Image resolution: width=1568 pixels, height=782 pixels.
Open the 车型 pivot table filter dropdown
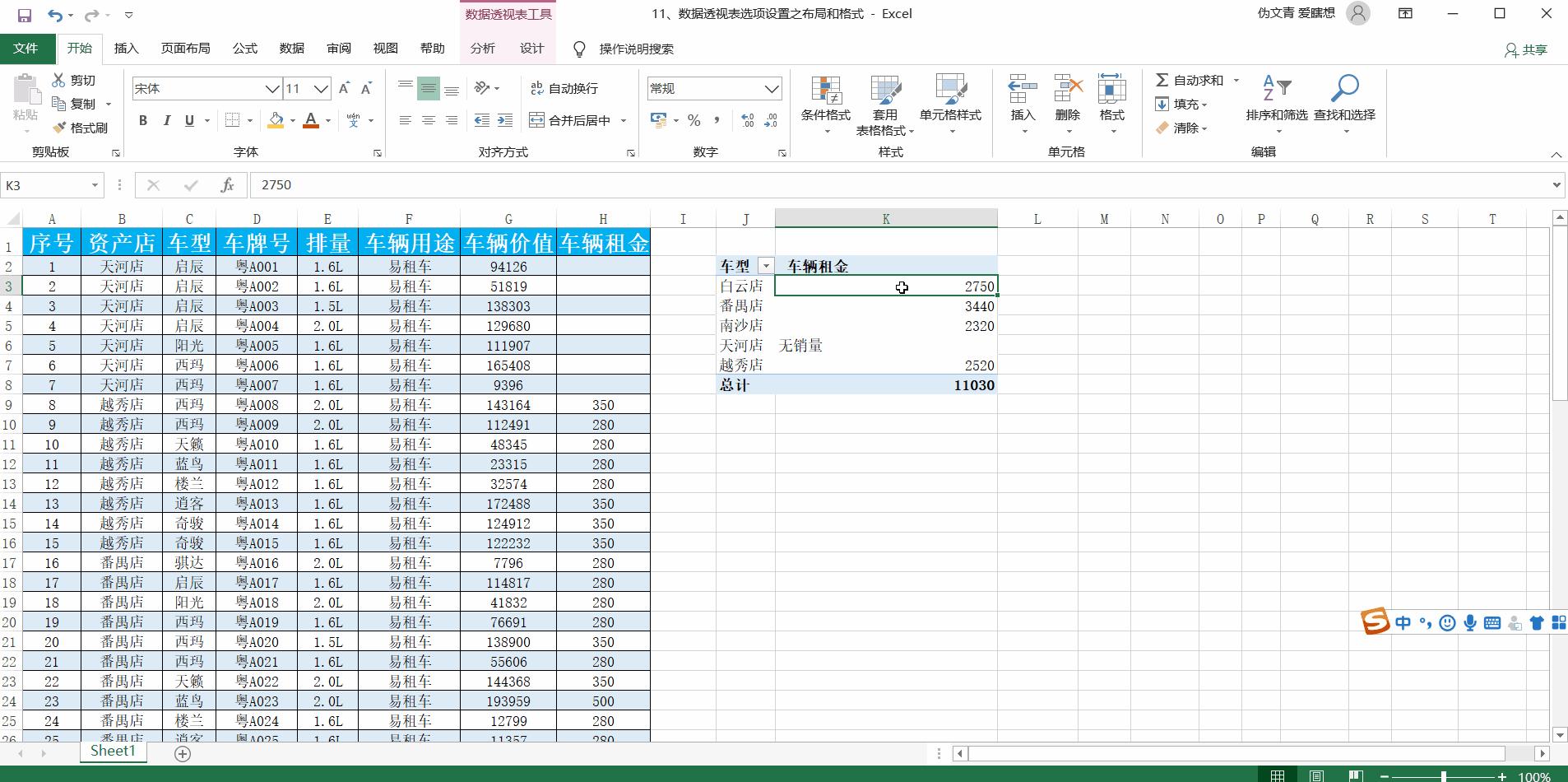coord(766,265)
